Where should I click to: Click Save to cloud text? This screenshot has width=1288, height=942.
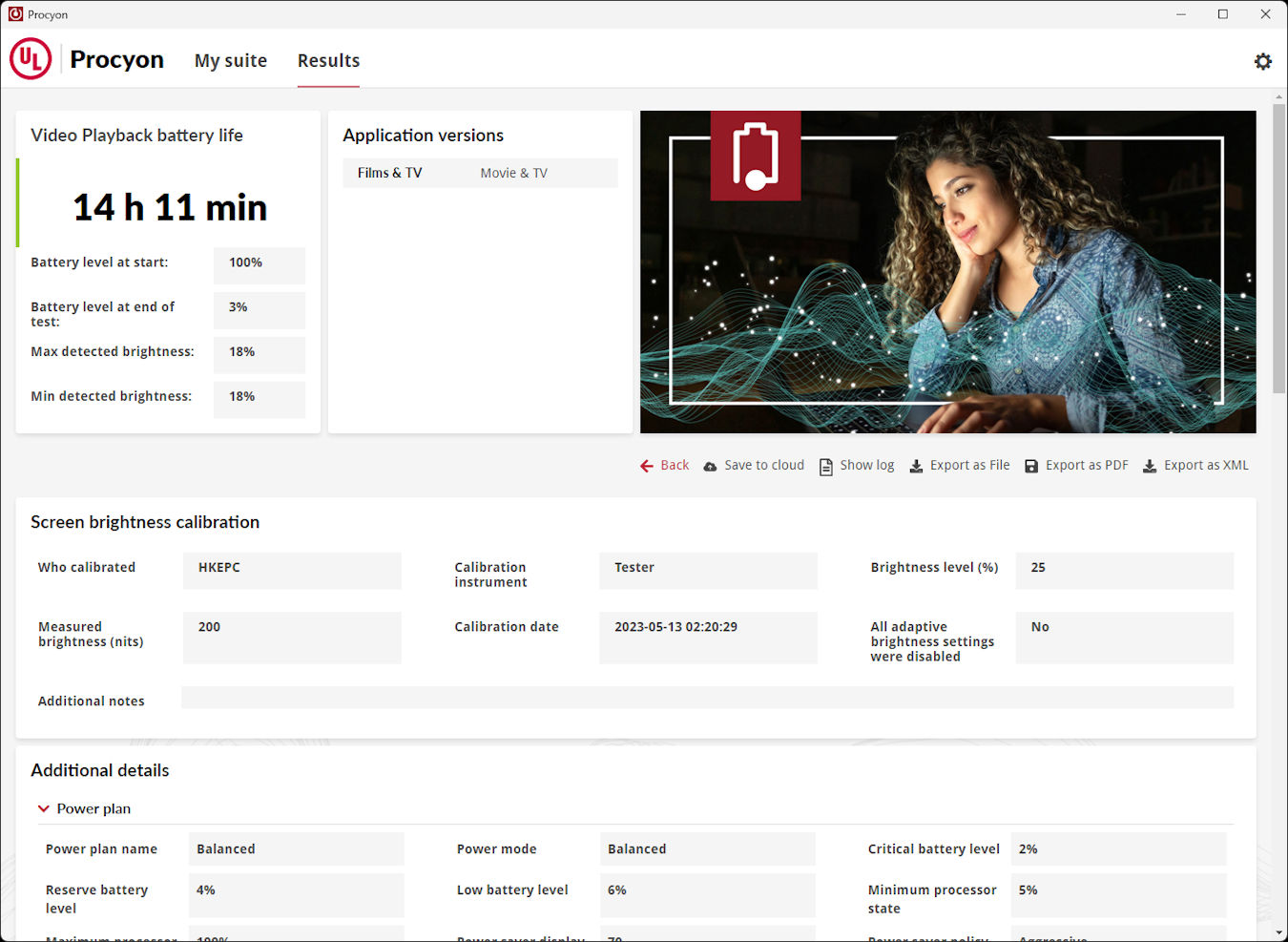coord(764,465)
